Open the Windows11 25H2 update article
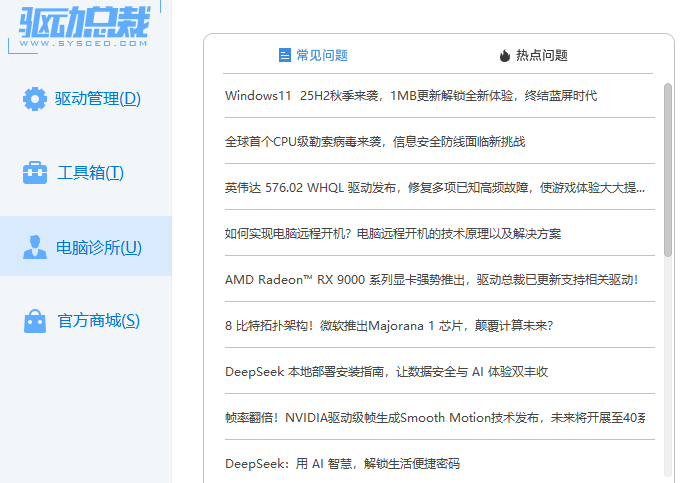Screen dimensions: 700x483 click(x=410, y=96)
